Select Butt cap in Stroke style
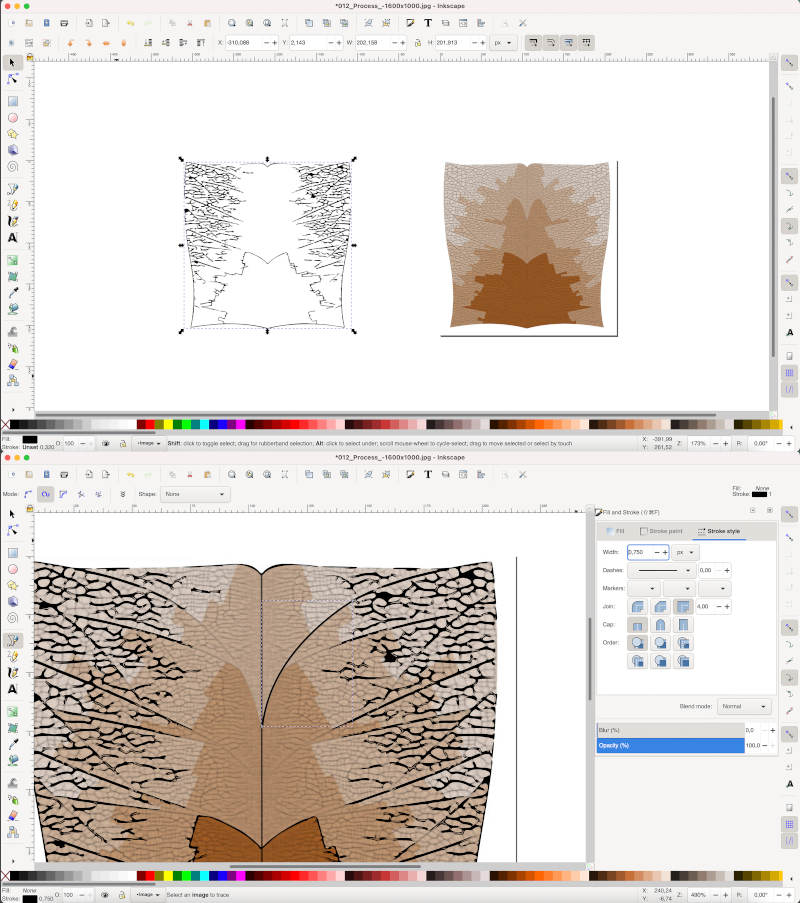Screen dimensions: 800x903 tap(638, 625)
